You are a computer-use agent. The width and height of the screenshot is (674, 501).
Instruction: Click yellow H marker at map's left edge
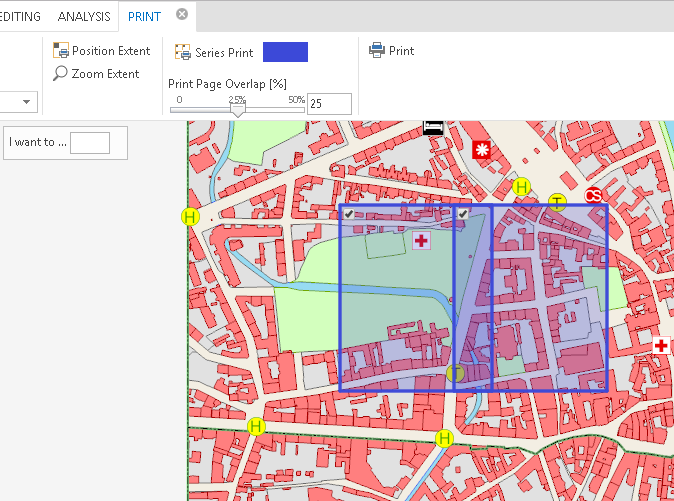click(x=190, y=216)
